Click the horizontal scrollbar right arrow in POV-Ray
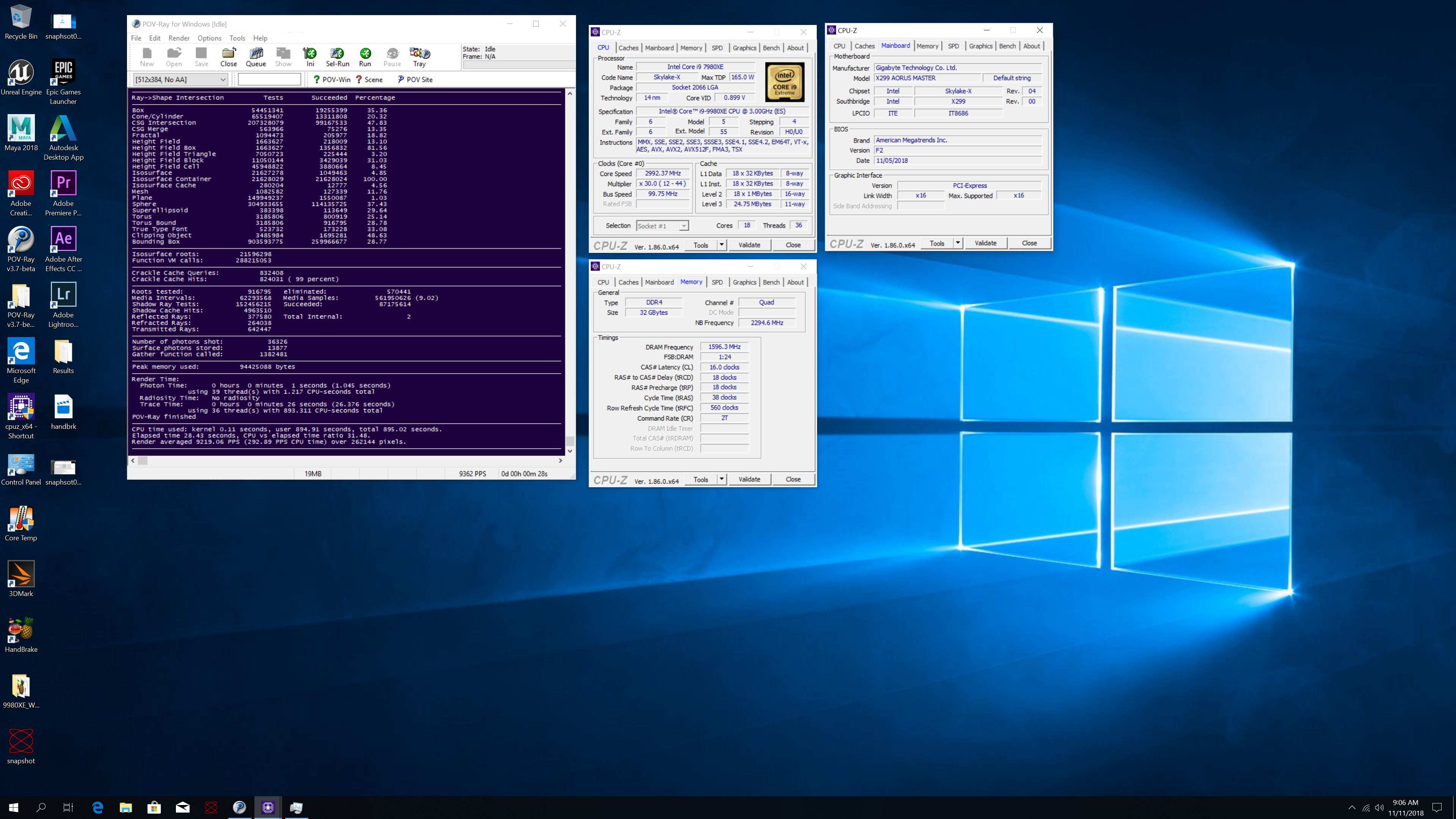Screen dimensions: 1456x819 pyautogui.click(x=560, y=460)
